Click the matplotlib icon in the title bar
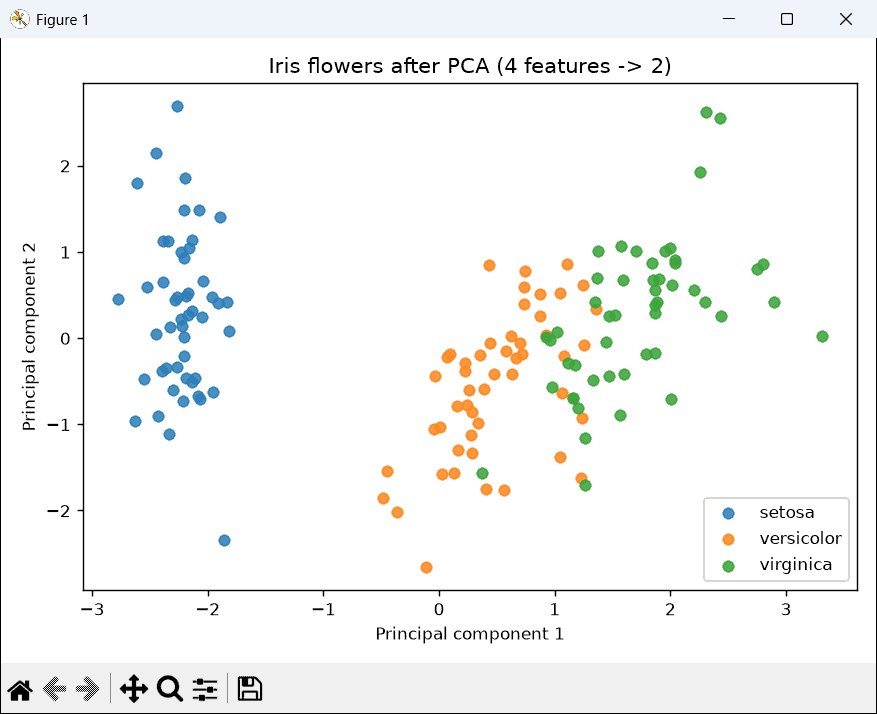Viewport: 877px width, 714px height. pyautogui.click(x=20, y=20)
